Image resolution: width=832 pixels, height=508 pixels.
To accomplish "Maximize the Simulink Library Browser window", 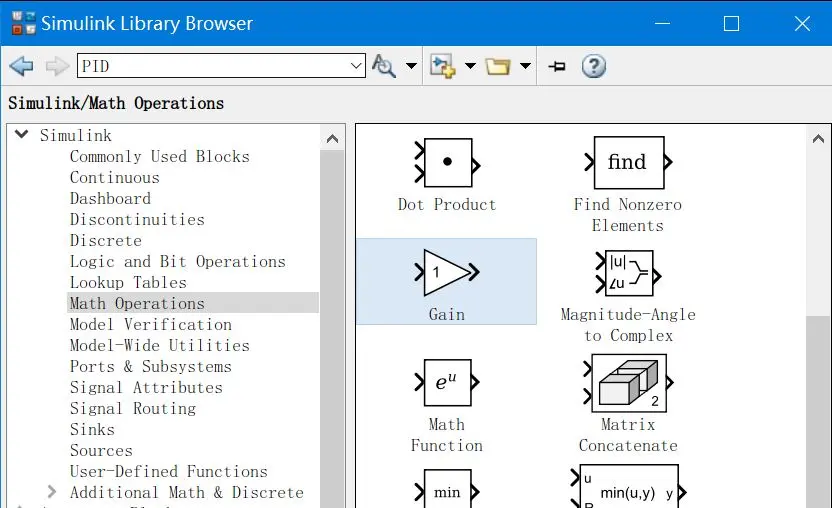I will click(x=731, y=23).
